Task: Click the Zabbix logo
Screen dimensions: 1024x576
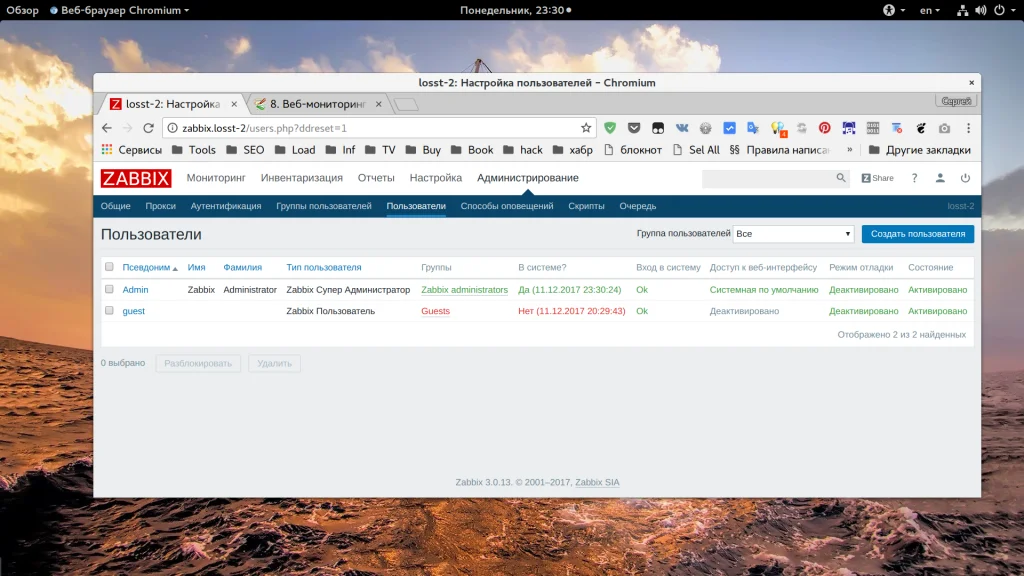Action: [x=136, y=178]
